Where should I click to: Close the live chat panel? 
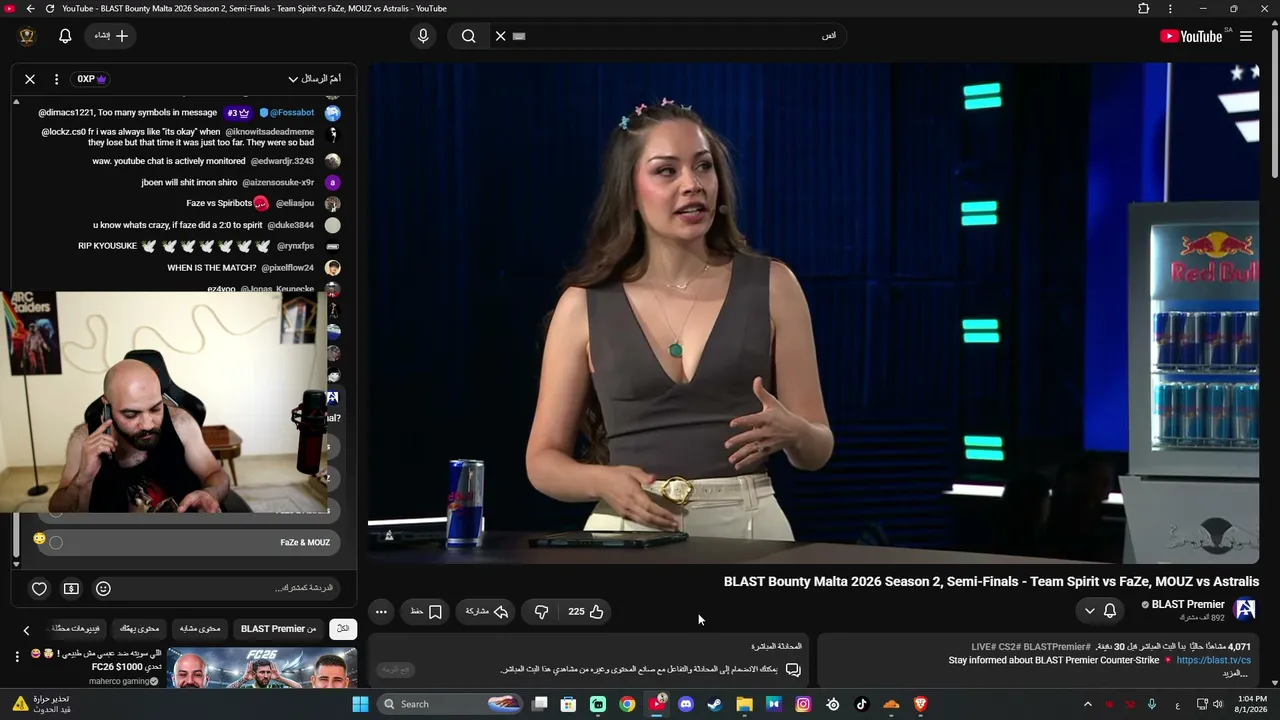30,79
